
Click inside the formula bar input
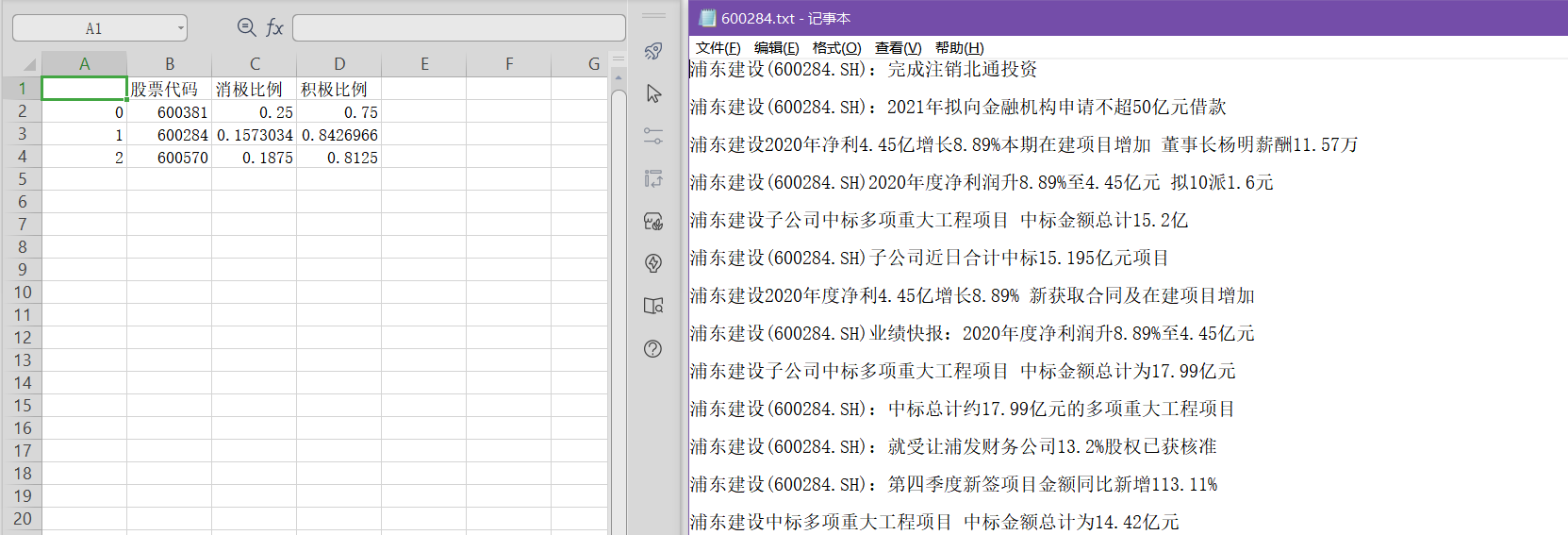[458, 27]
